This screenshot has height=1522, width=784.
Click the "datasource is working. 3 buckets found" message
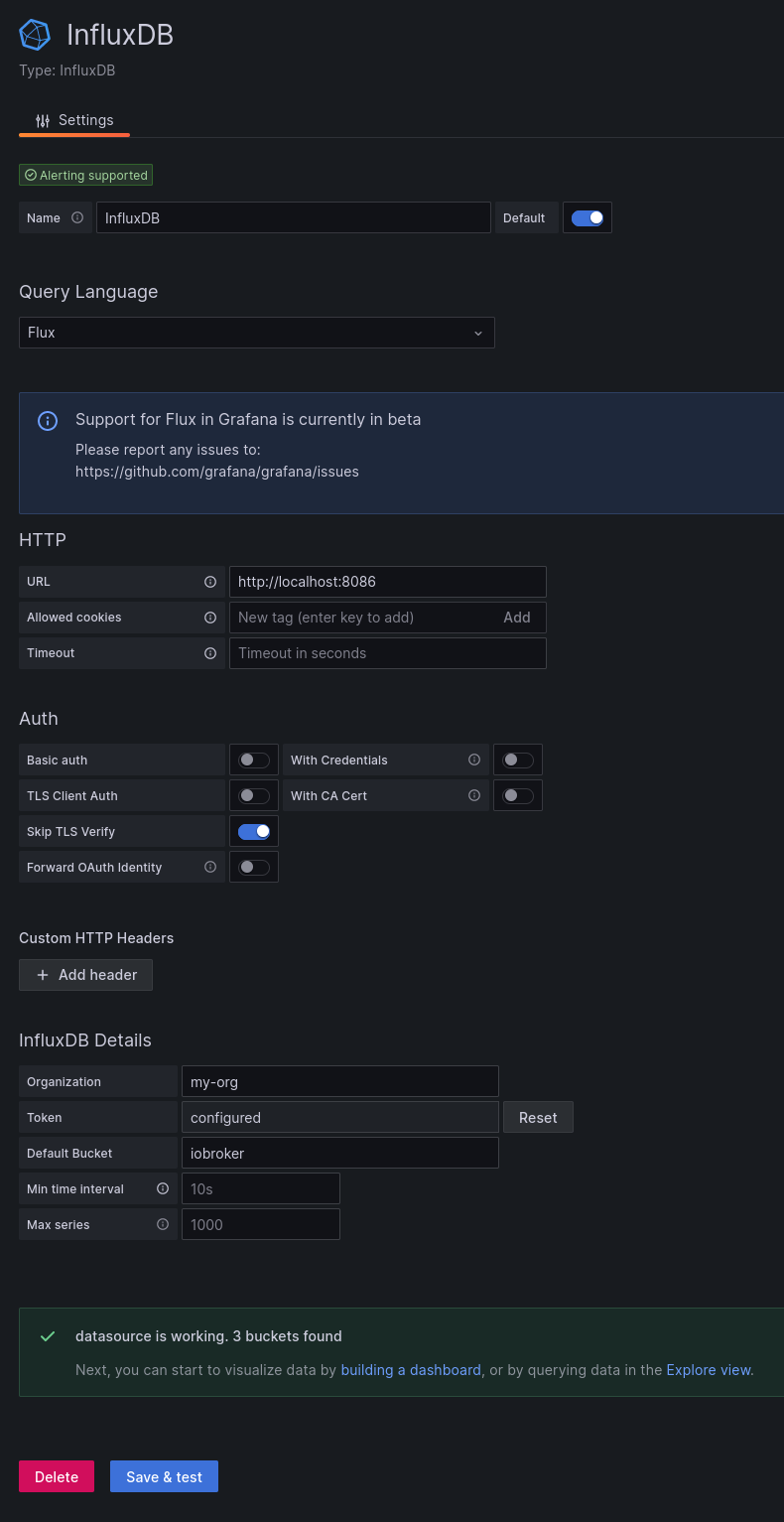[208, 1336]
